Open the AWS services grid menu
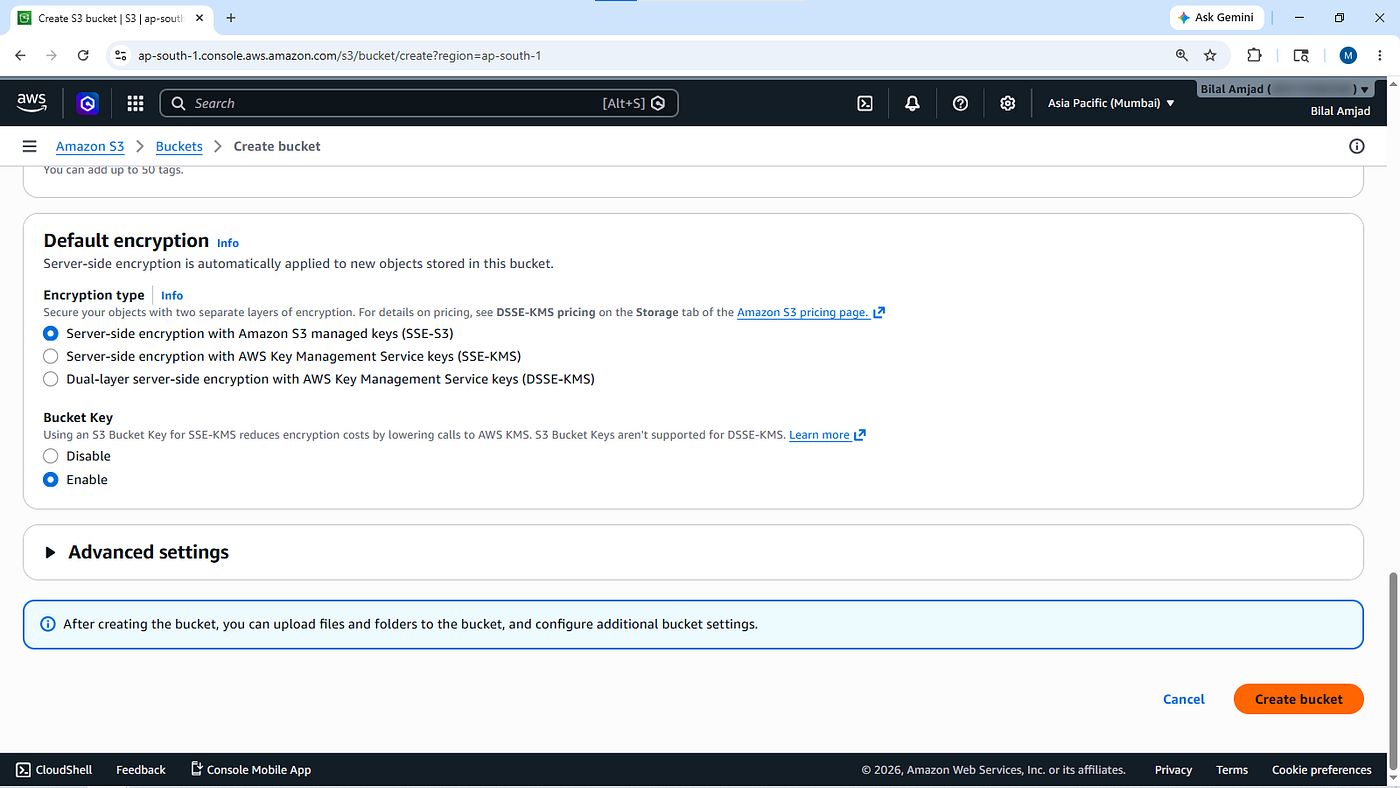Image resolution: width=1400 pixels, height=788 pixels. click(135, 103)
